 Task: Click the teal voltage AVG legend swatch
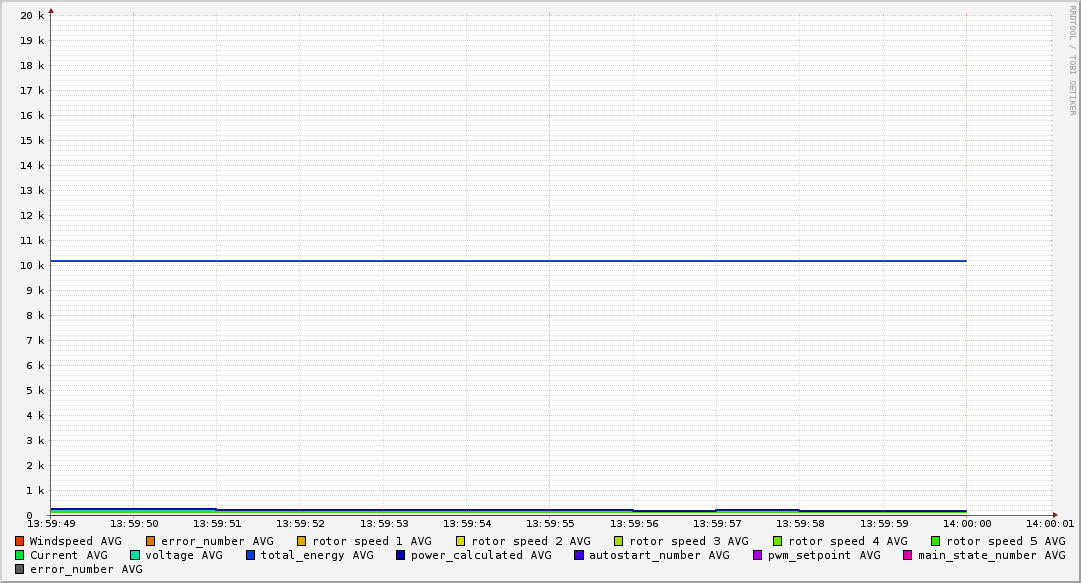pos(135,555)
